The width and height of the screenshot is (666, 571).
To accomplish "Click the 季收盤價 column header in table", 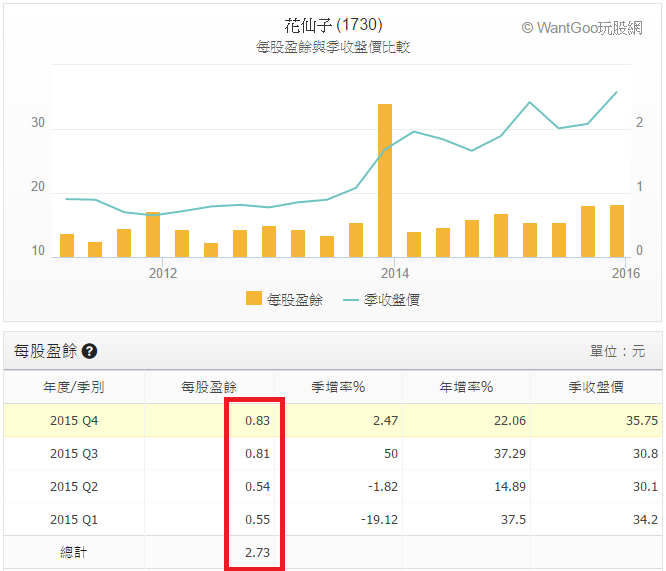I will pos(596,387).
